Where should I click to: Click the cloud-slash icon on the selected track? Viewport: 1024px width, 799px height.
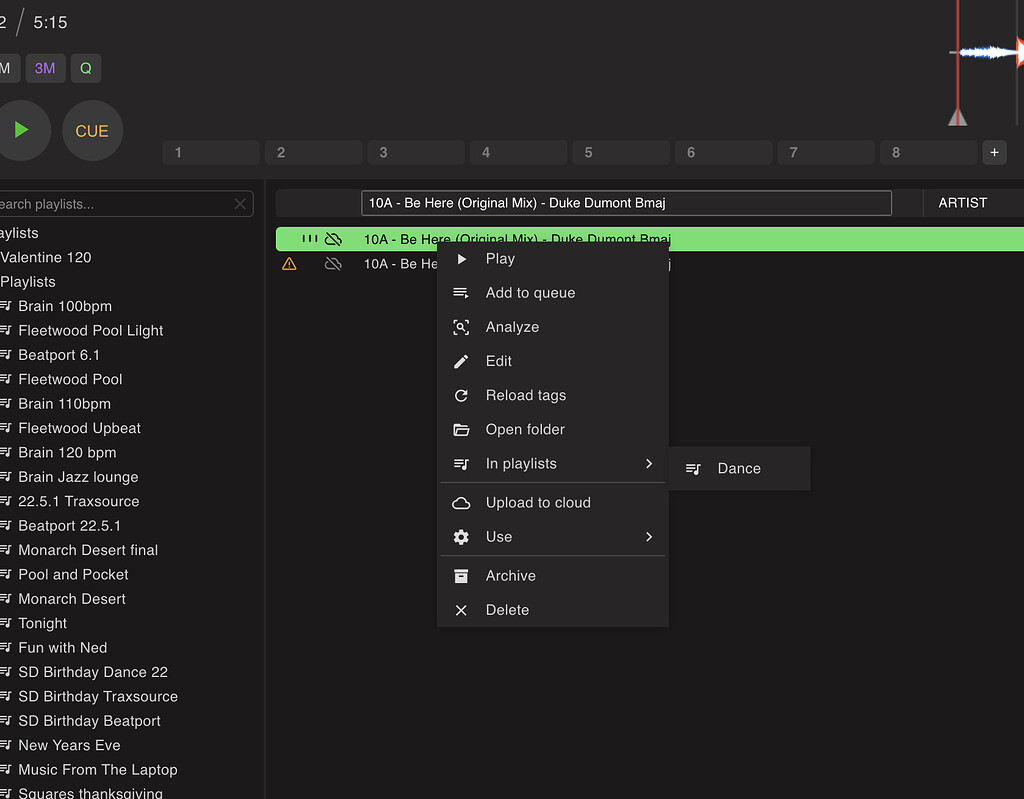pos(334,239)
